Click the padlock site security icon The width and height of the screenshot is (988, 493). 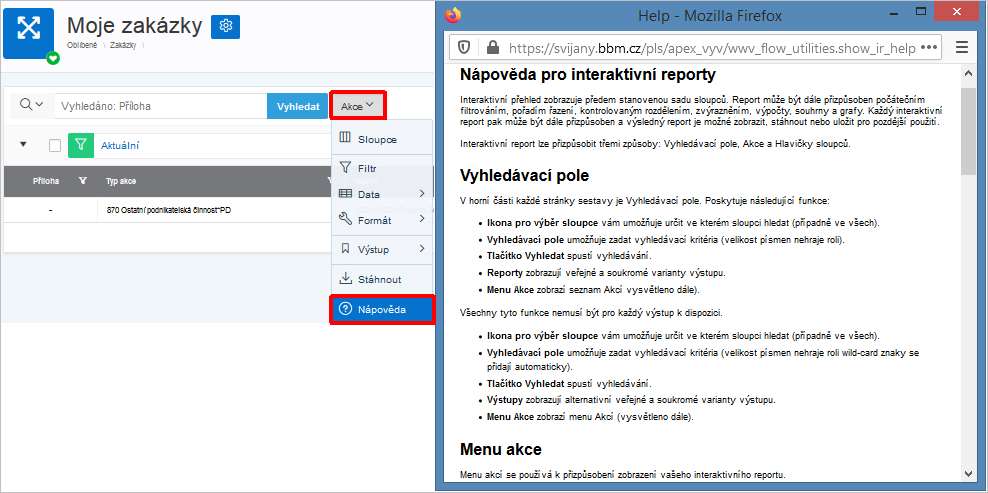pos(492,47)
